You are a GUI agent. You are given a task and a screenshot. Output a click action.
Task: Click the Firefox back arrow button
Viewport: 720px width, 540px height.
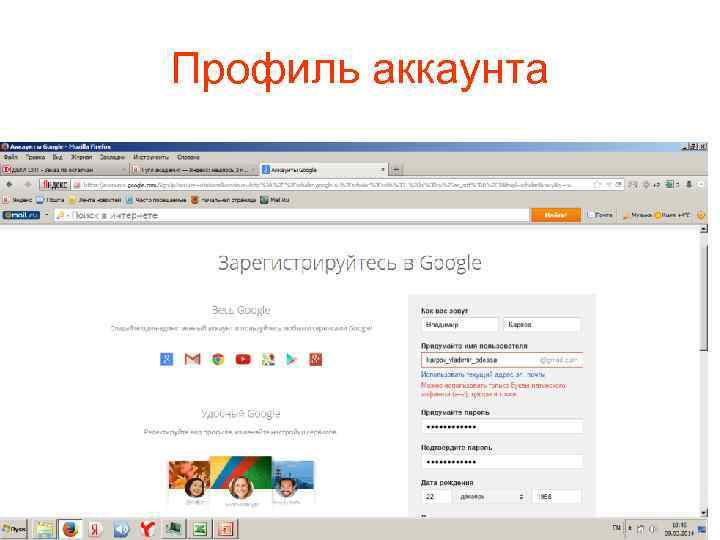[x=9, y=185]
